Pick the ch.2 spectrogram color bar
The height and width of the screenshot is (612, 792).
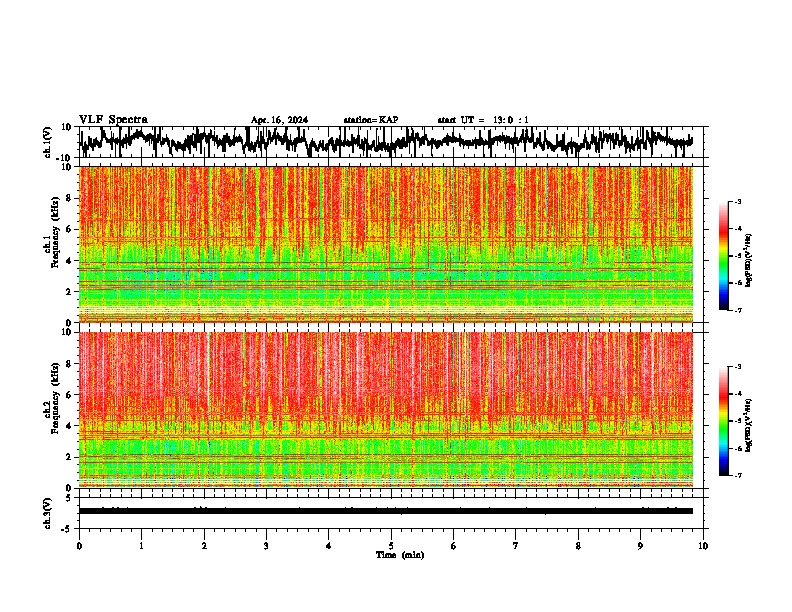click(724, 421)
